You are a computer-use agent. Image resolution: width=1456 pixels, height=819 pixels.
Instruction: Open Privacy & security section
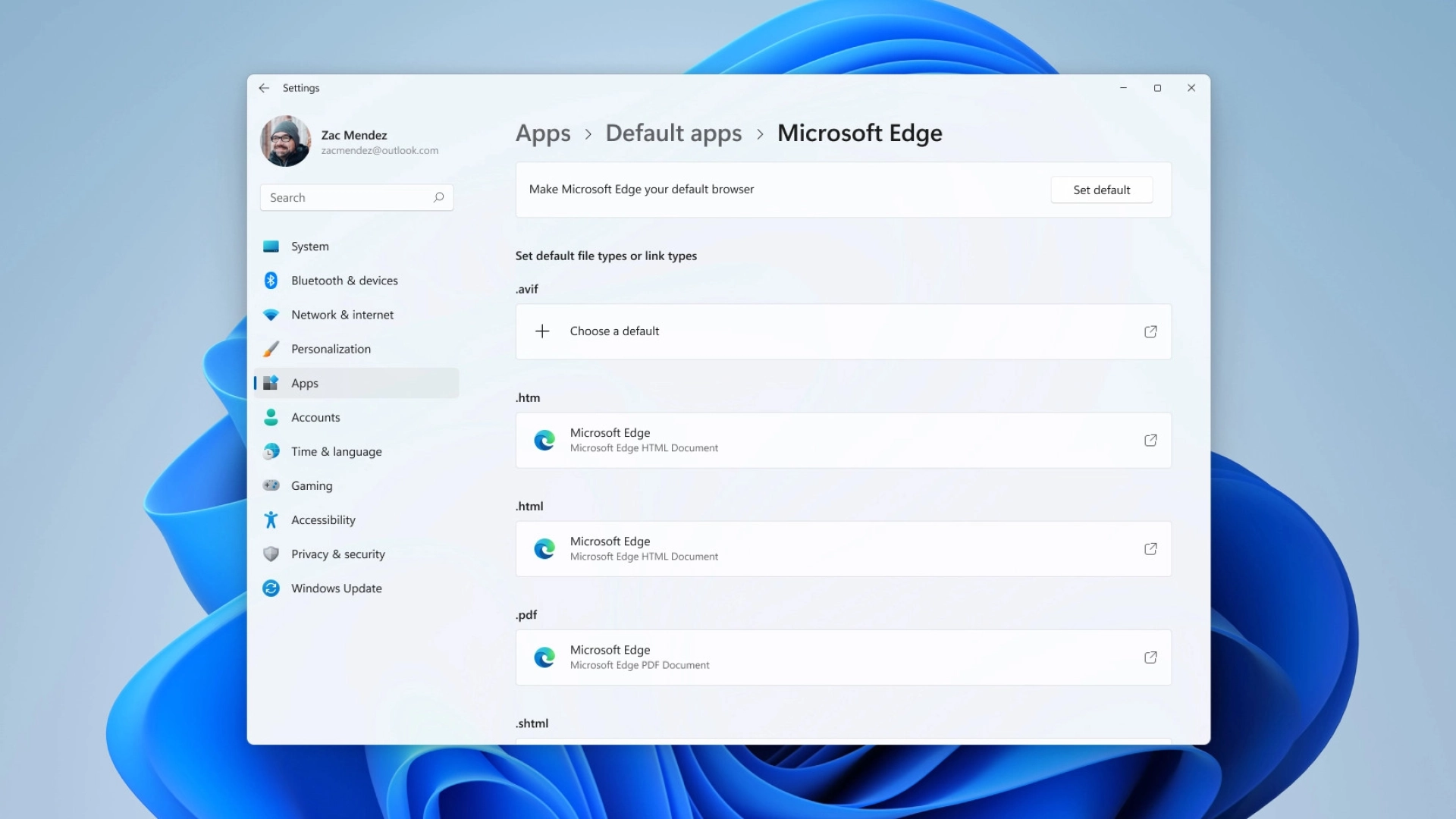point(337,554)
